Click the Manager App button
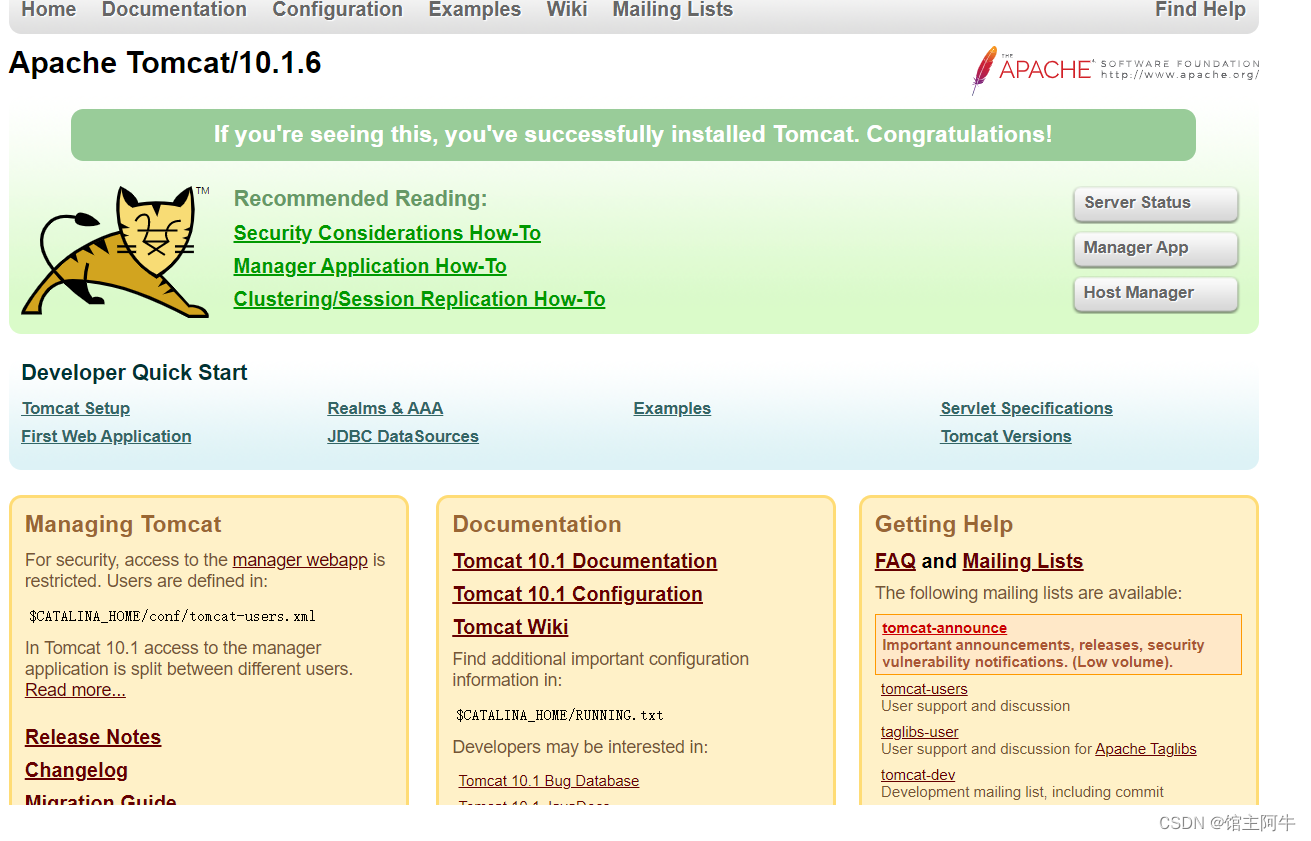This screenshot has width=1311, height=841. pyautogui.click(x=1156, y=248)
